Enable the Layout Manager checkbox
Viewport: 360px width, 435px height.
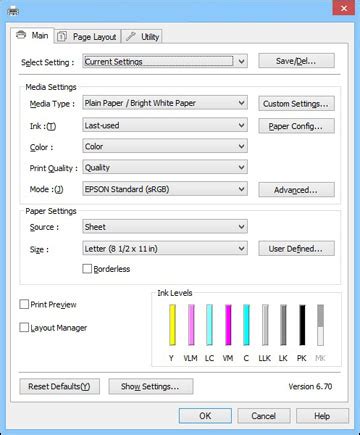tap(24, 327)
